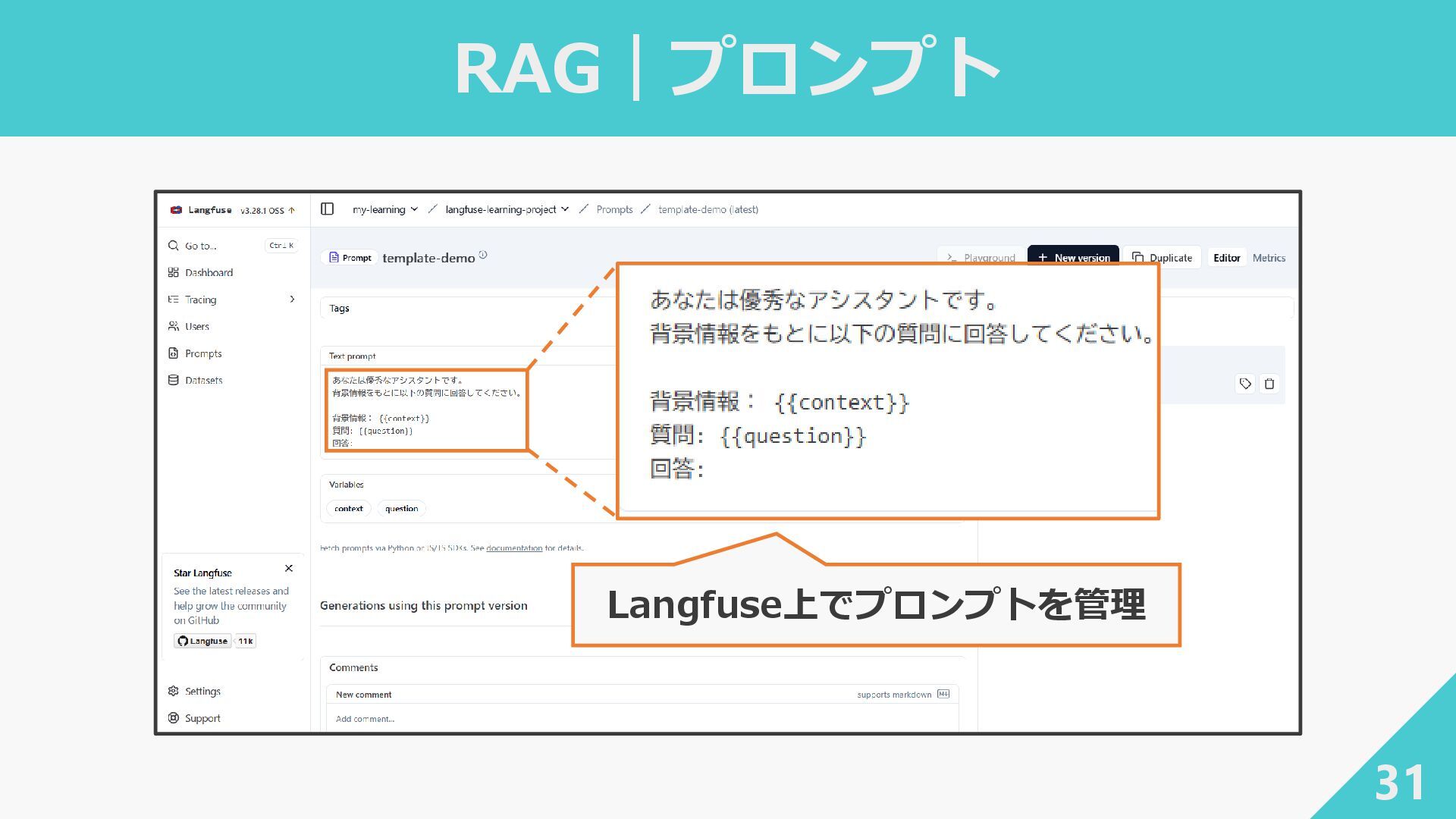The image size is (1456, 819).
Task: Click the Dashboard grid icon
Action: (x=173, y=272)
